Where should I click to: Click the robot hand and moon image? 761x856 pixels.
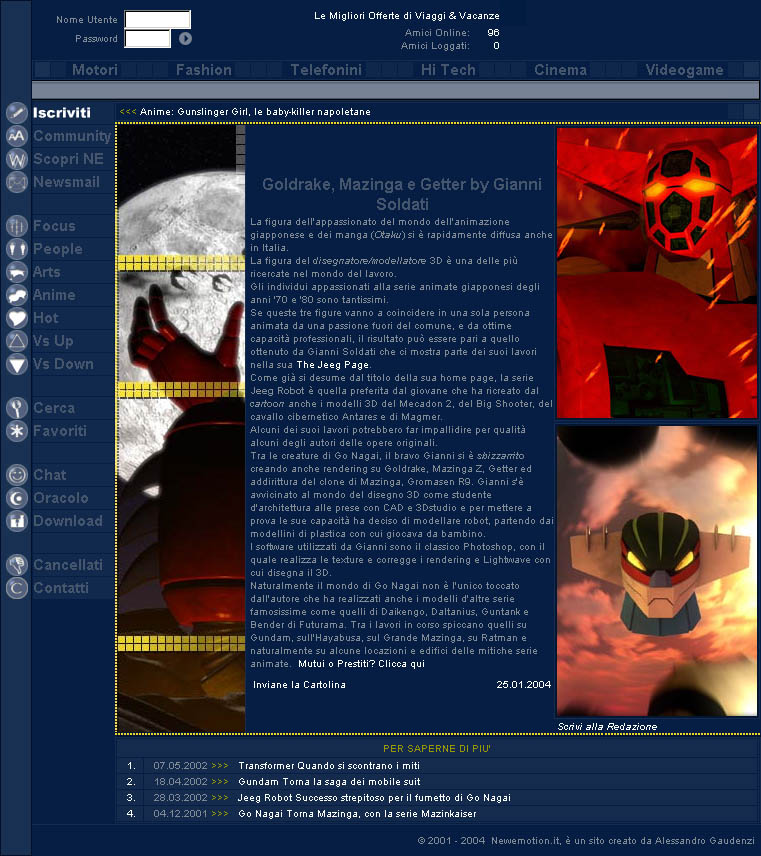[181, 429]
